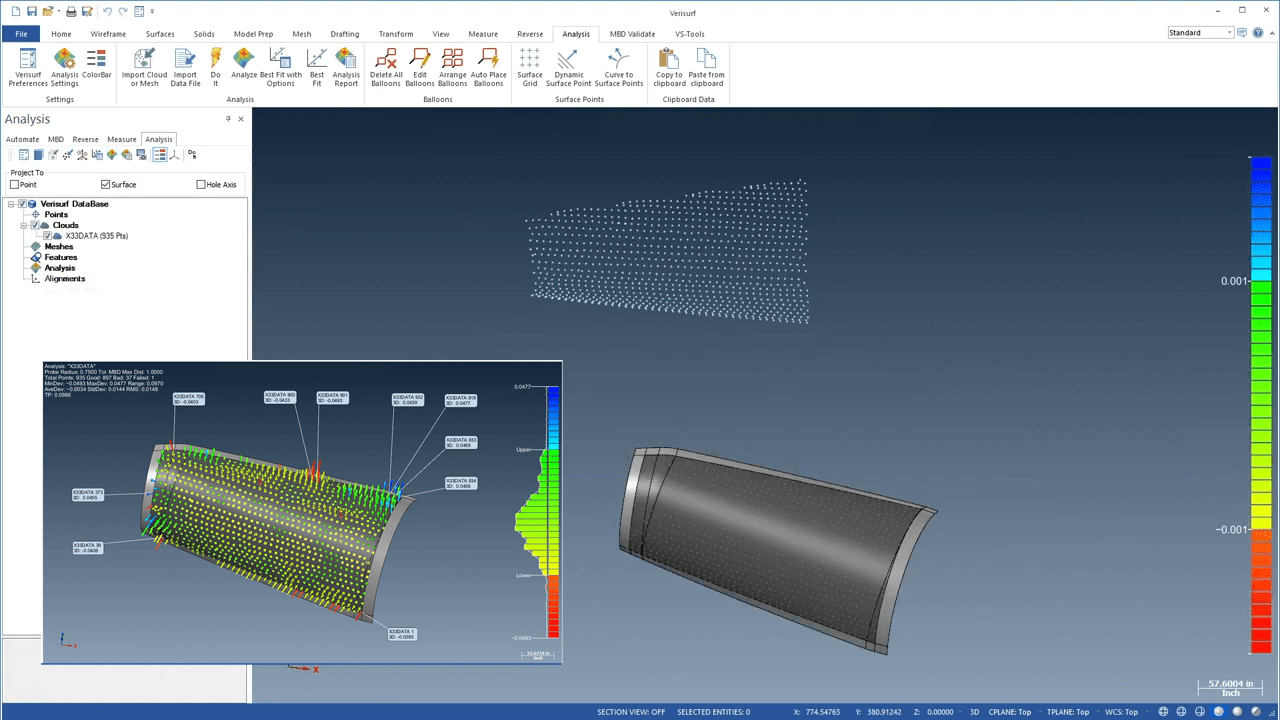Image resolution: width=1280 pixels, height=720 pixels.
Task: Click Delete All Balloons
Action: [x=386, y=65]
